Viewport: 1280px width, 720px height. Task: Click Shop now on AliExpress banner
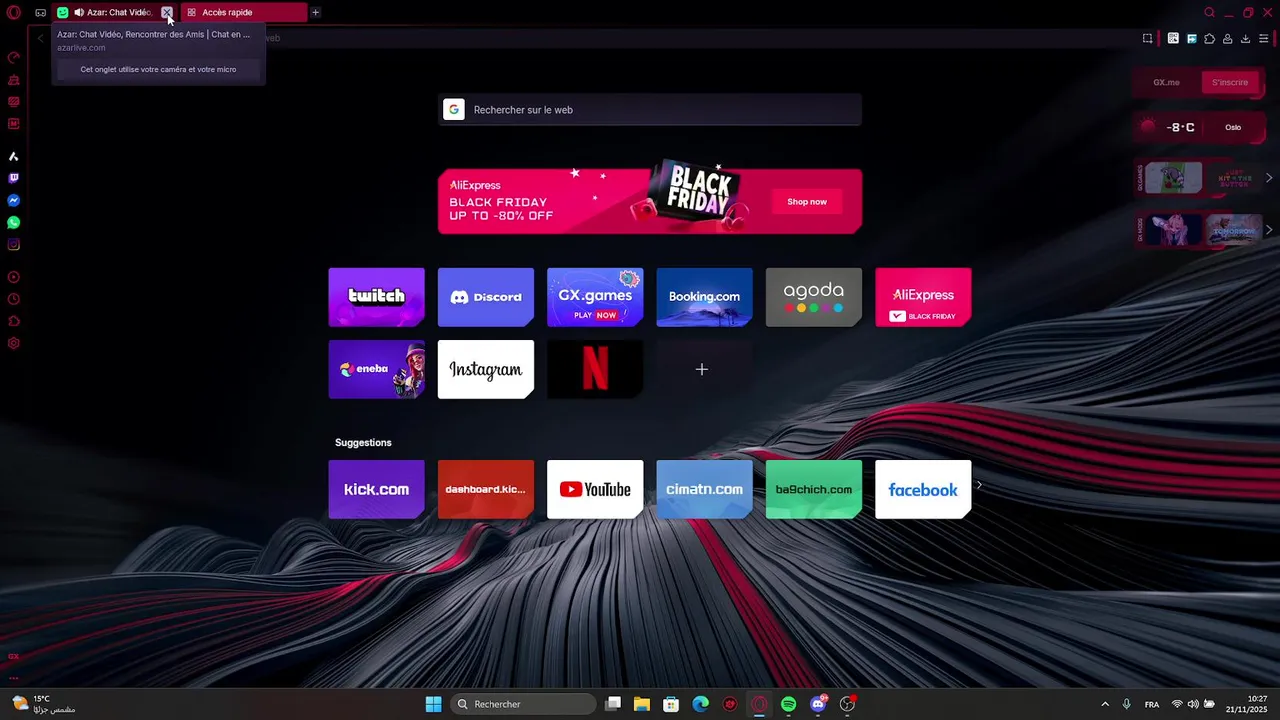pos(807,202)
